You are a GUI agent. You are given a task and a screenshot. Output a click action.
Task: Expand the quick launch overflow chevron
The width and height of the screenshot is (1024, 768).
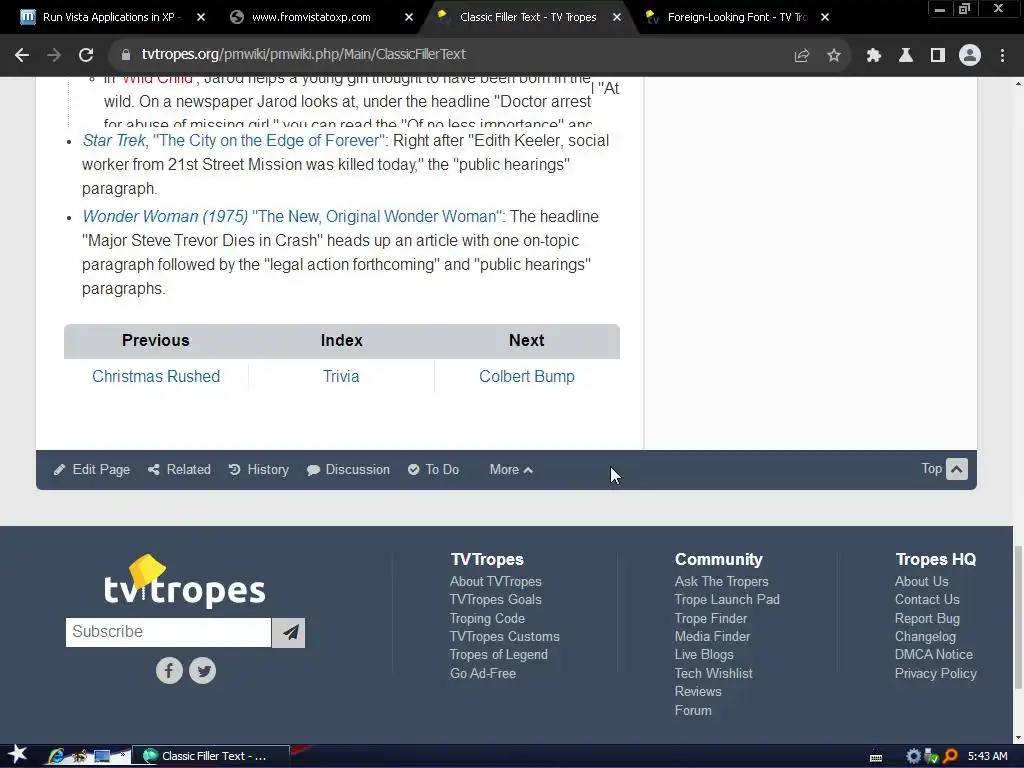tap(122, 754)
